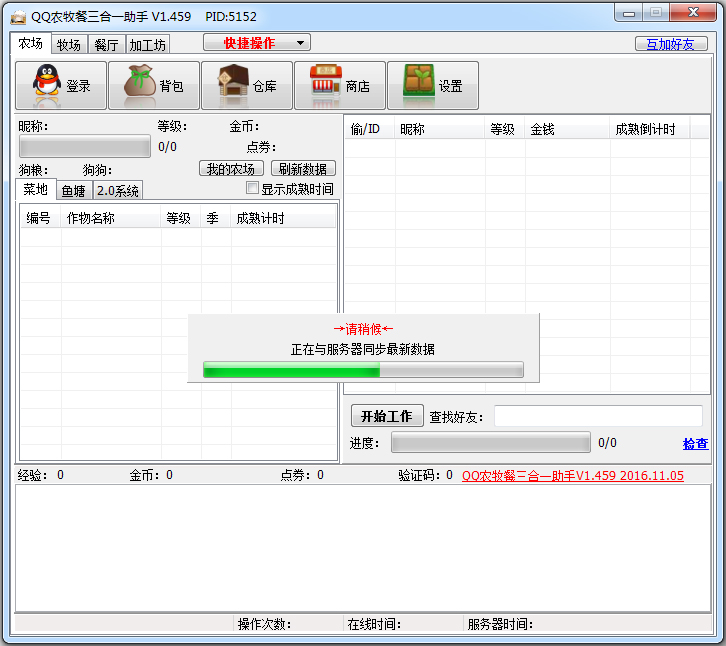Click the 操作次数 status bar entry
This screenshot has width=726, height=646.
pyautogui.click(x=264, y=624)
